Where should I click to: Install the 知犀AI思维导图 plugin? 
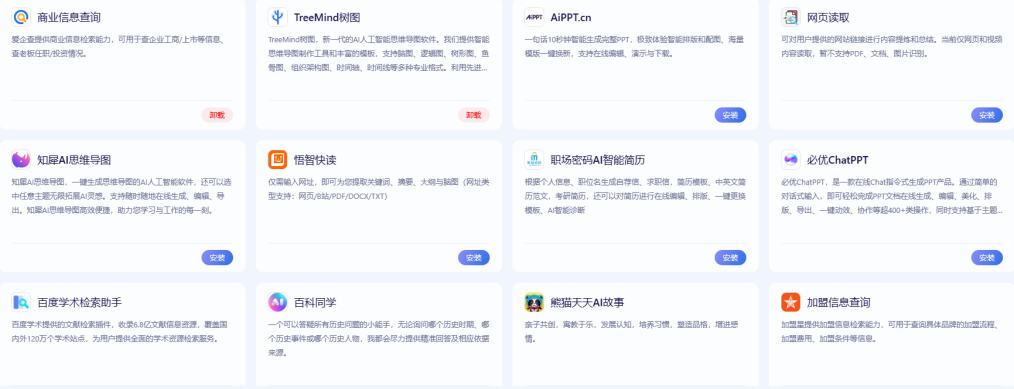pos(217,257)
